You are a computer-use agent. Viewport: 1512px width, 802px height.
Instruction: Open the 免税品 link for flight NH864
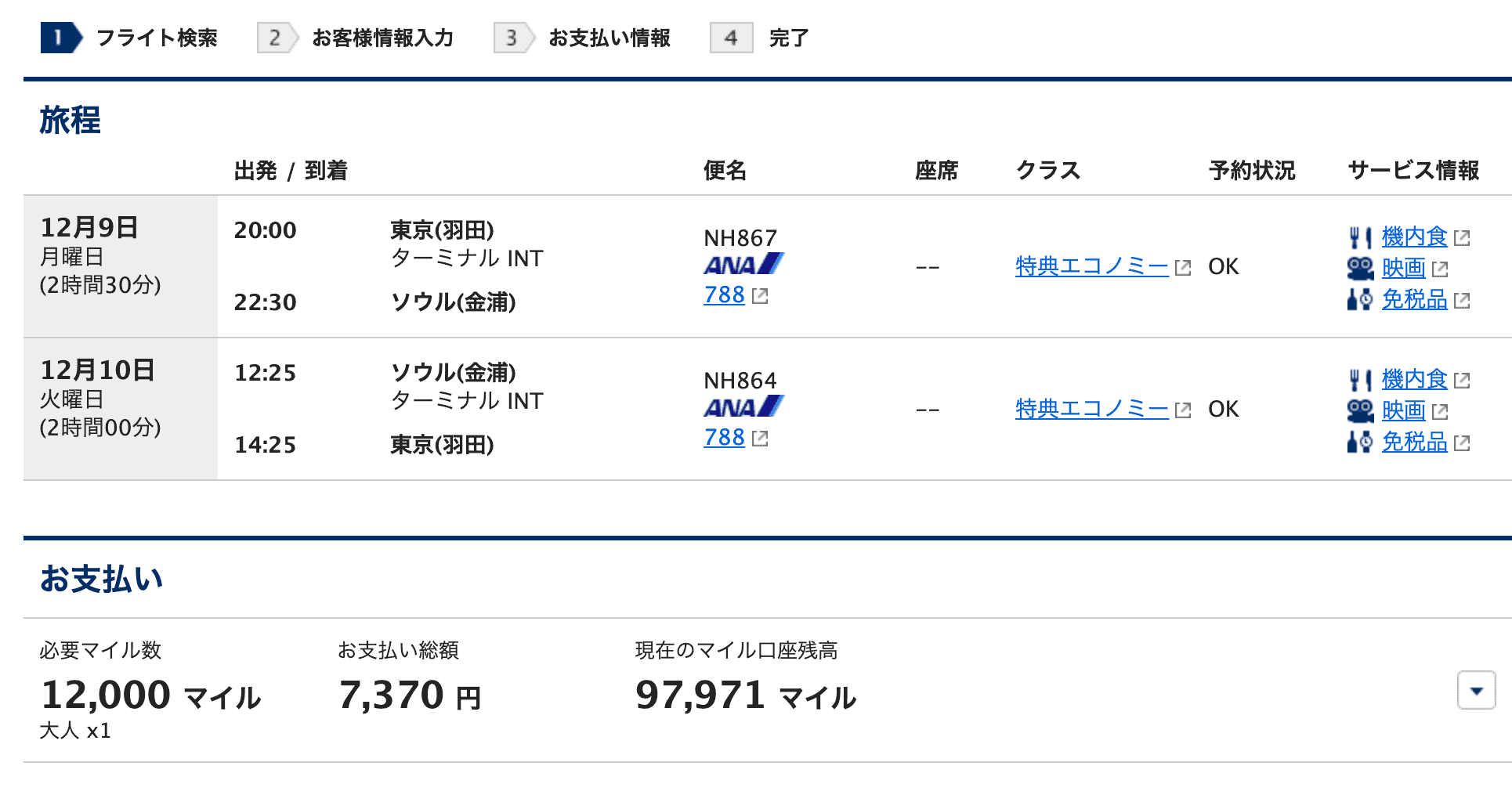[x=1414, y=443]
